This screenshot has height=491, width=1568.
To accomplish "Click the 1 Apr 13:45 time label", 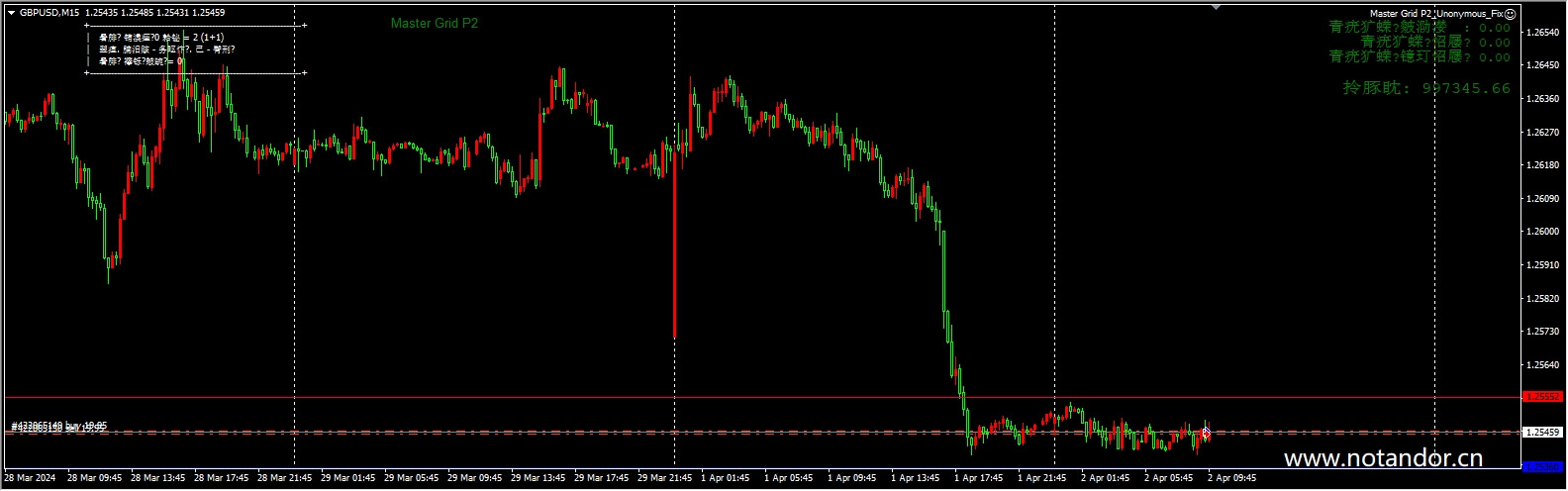I will (916, 478).
